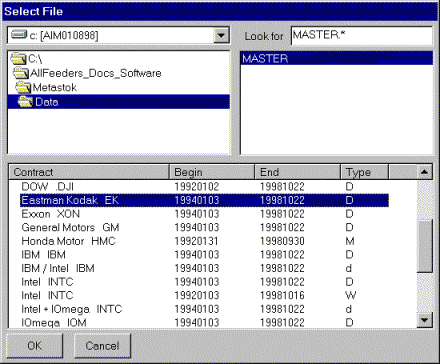Dismiss the dialog with Cancel
The height and width of the screenshot is (364, 440).
102,346
